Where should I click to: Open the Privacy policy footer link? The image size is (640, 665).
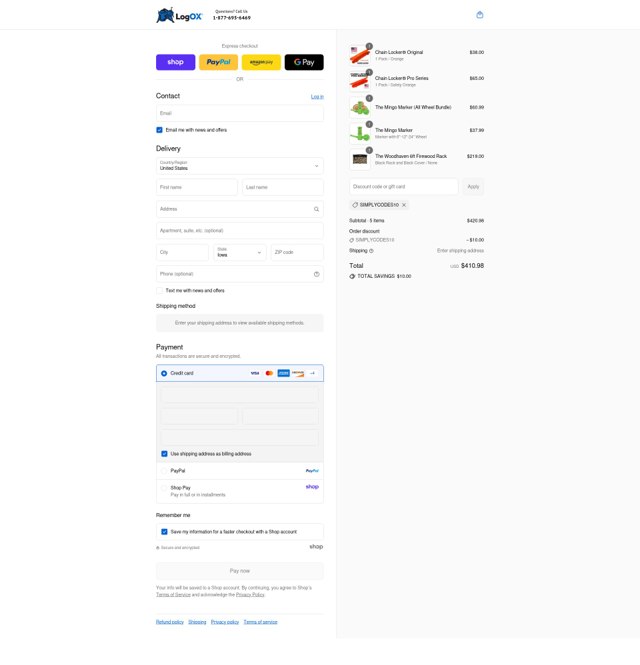[225, 622]
